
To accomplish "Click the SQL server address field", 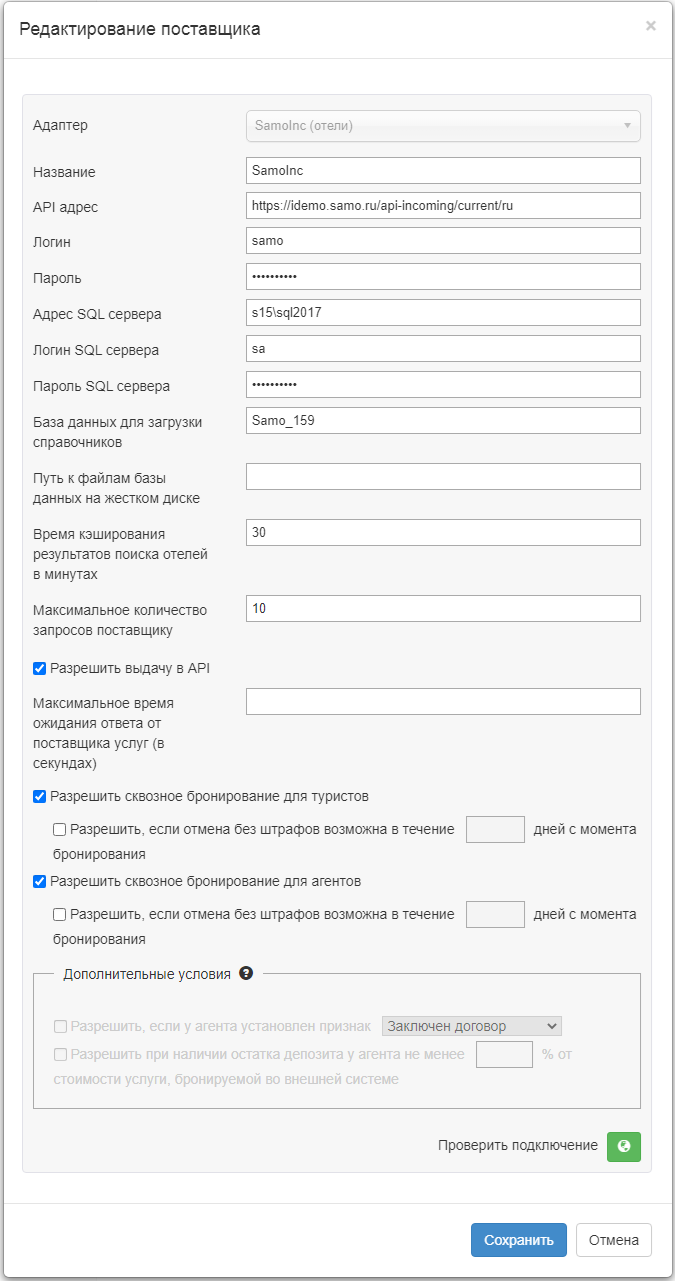I will tap(443, 313).
